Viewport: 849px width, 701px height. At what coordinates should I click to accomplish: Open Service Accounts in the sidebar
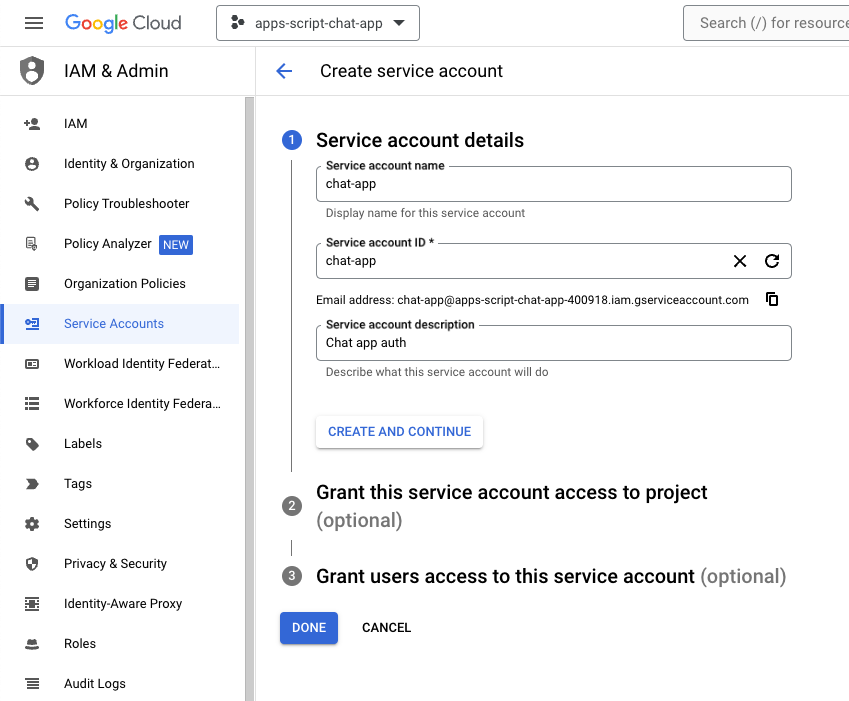(114, 324)
